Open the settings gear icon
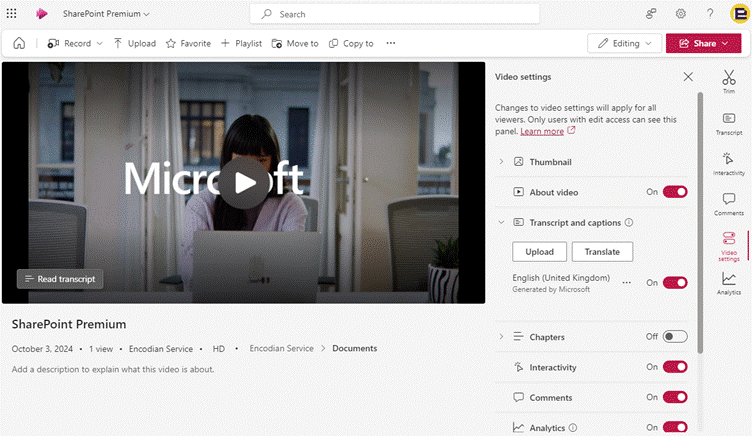This screenshot has height=436, width=752. tap(680, 14)
